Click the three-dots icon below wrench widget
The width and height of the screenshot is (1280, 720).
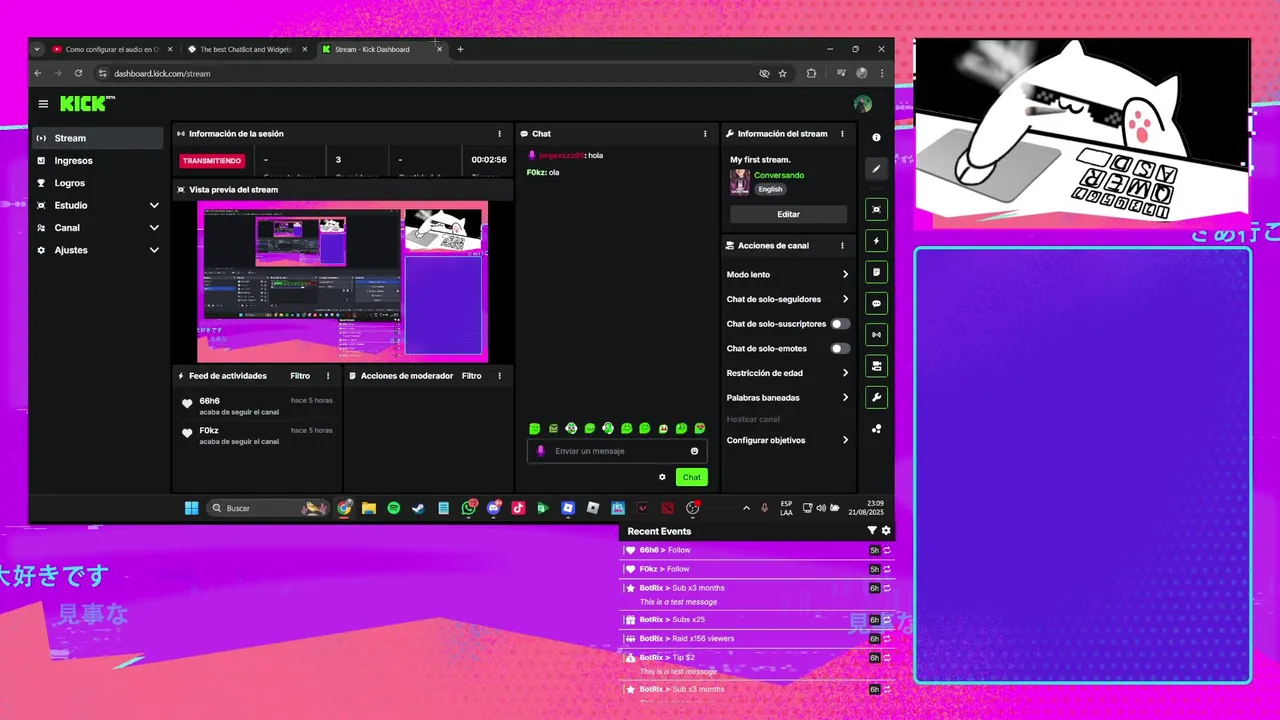coord(877,429)
